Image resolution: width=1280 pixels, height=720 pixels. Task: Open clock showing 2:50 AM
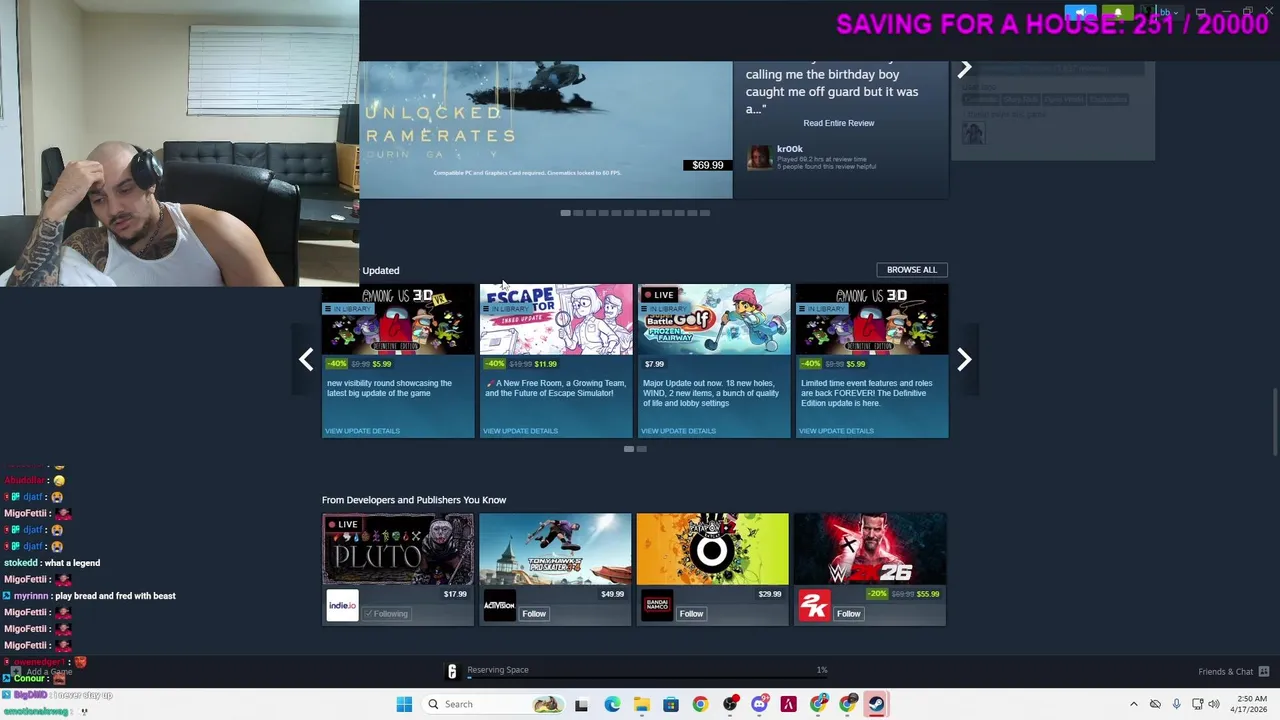coord(1251,704)
